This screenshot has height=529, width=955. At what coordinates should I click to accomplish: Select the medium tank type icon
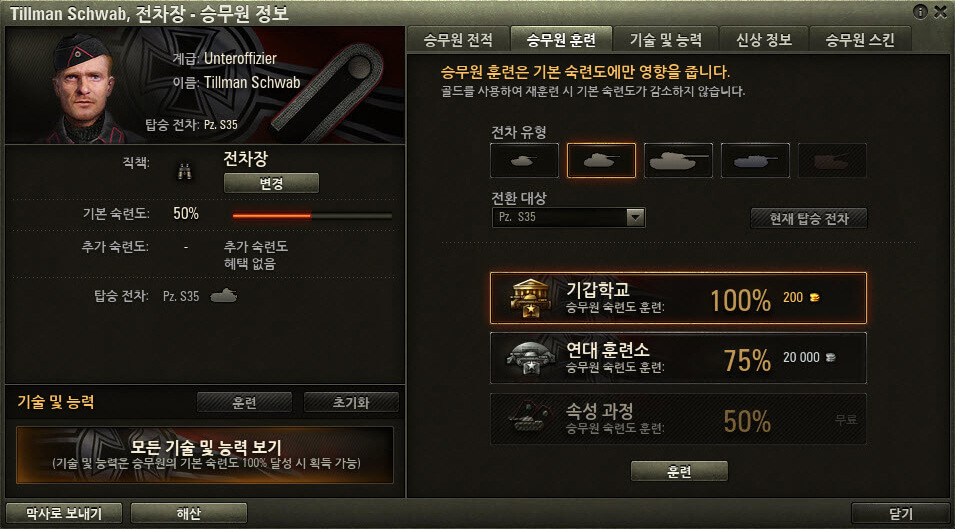[x=601, y=161]
